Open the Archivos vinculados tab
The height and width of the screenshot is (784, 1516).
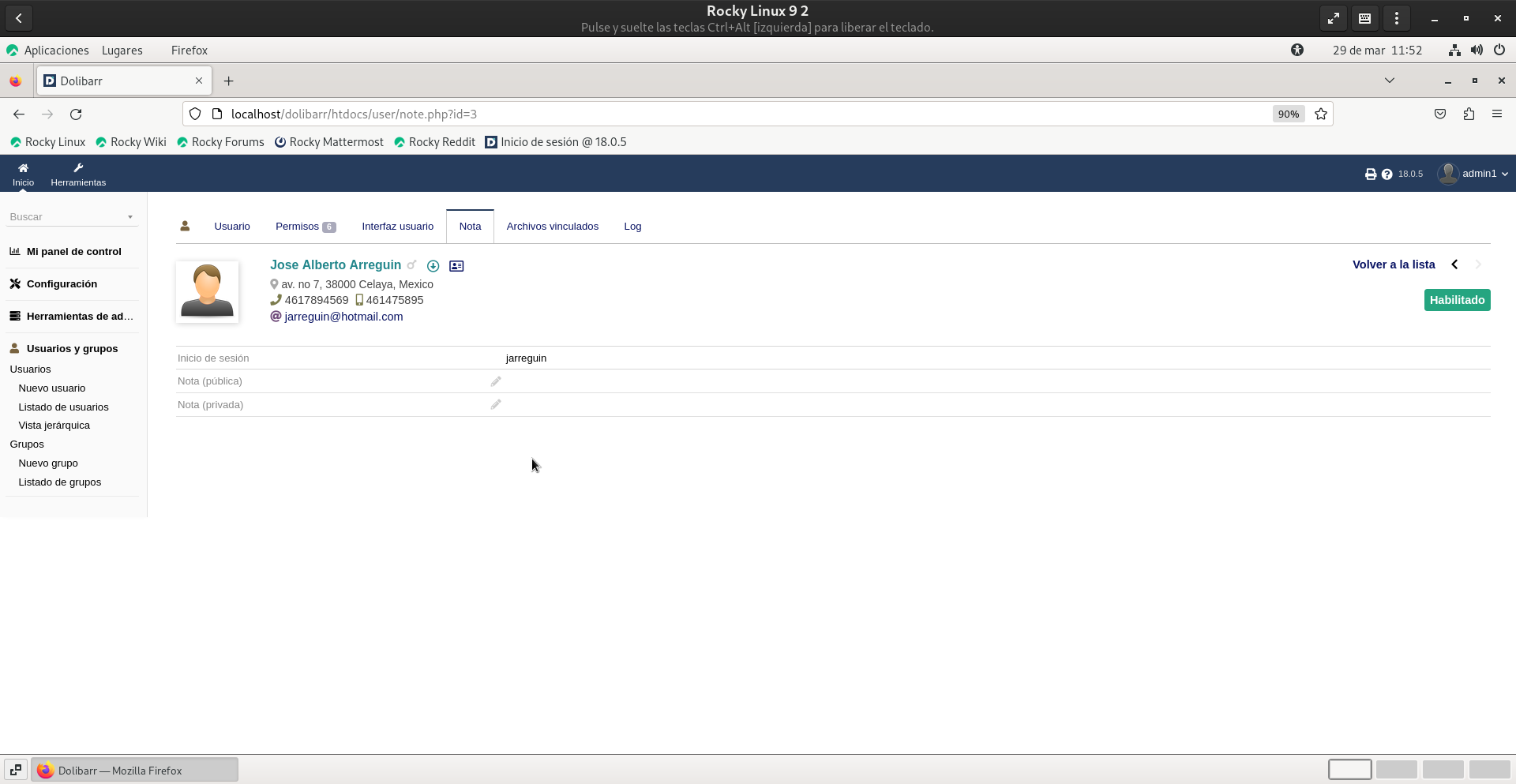click(x=552, y=227)
